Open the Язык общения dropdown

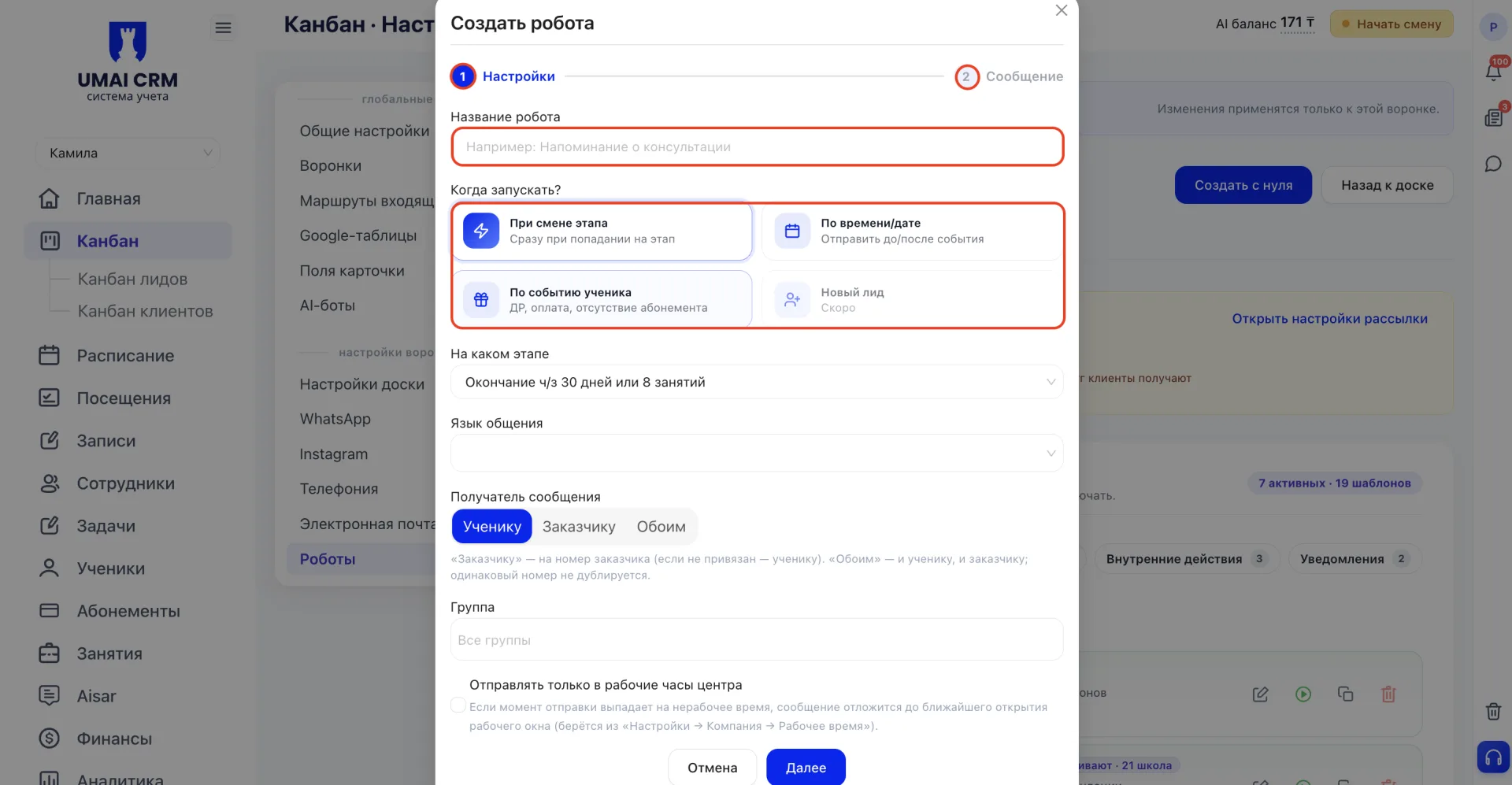point(757,453)
